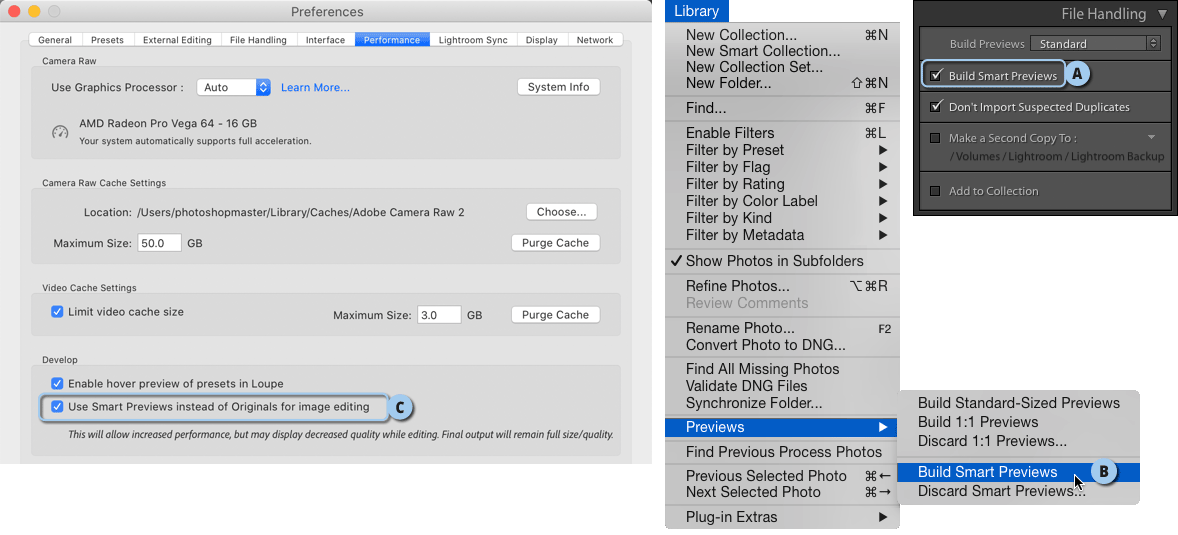Click the speedometer icon beside AMD Radeon Pro

(x=60, y=131)
